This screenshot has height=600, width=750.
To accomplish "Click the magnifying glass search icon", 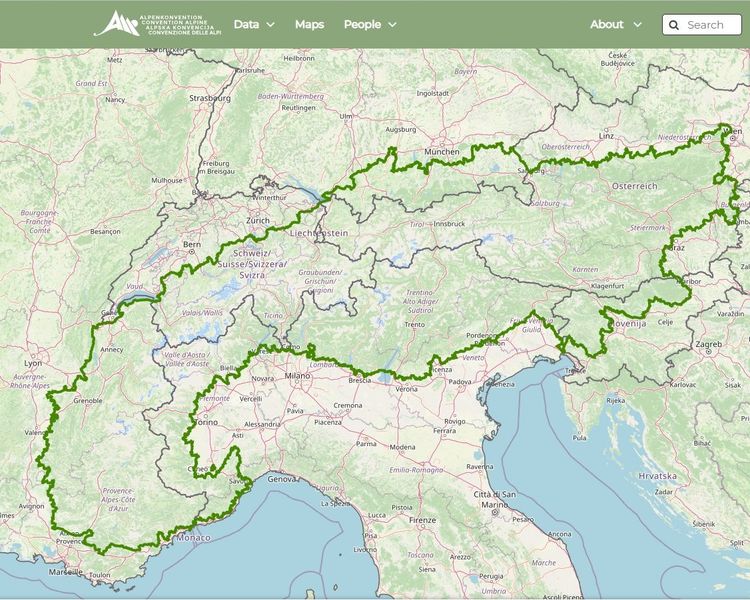I will point(674,25).
